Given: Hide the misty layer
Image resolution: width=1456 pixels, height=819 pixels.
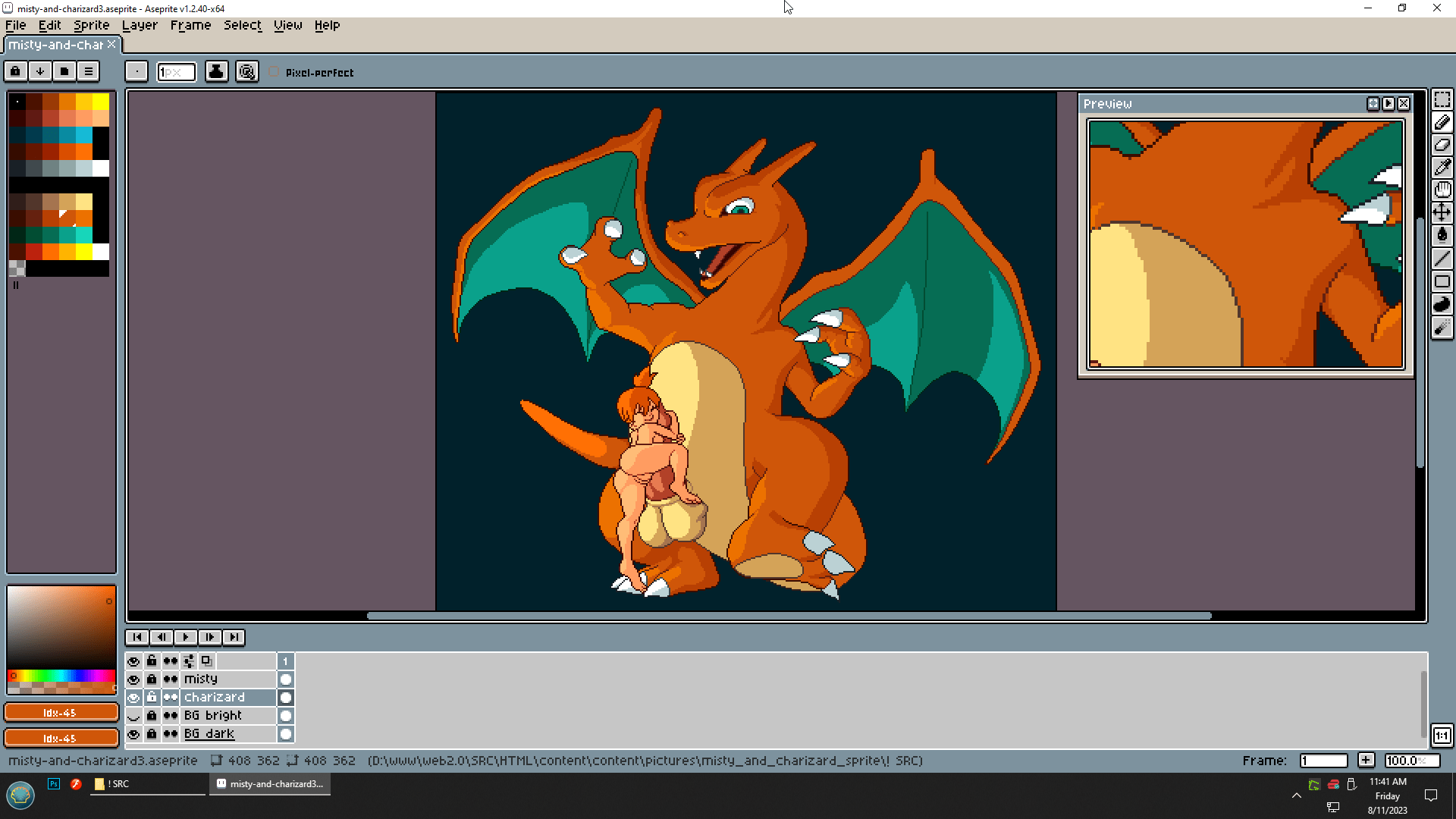Looking at the screenshot, I should click(x=133, y=679).
